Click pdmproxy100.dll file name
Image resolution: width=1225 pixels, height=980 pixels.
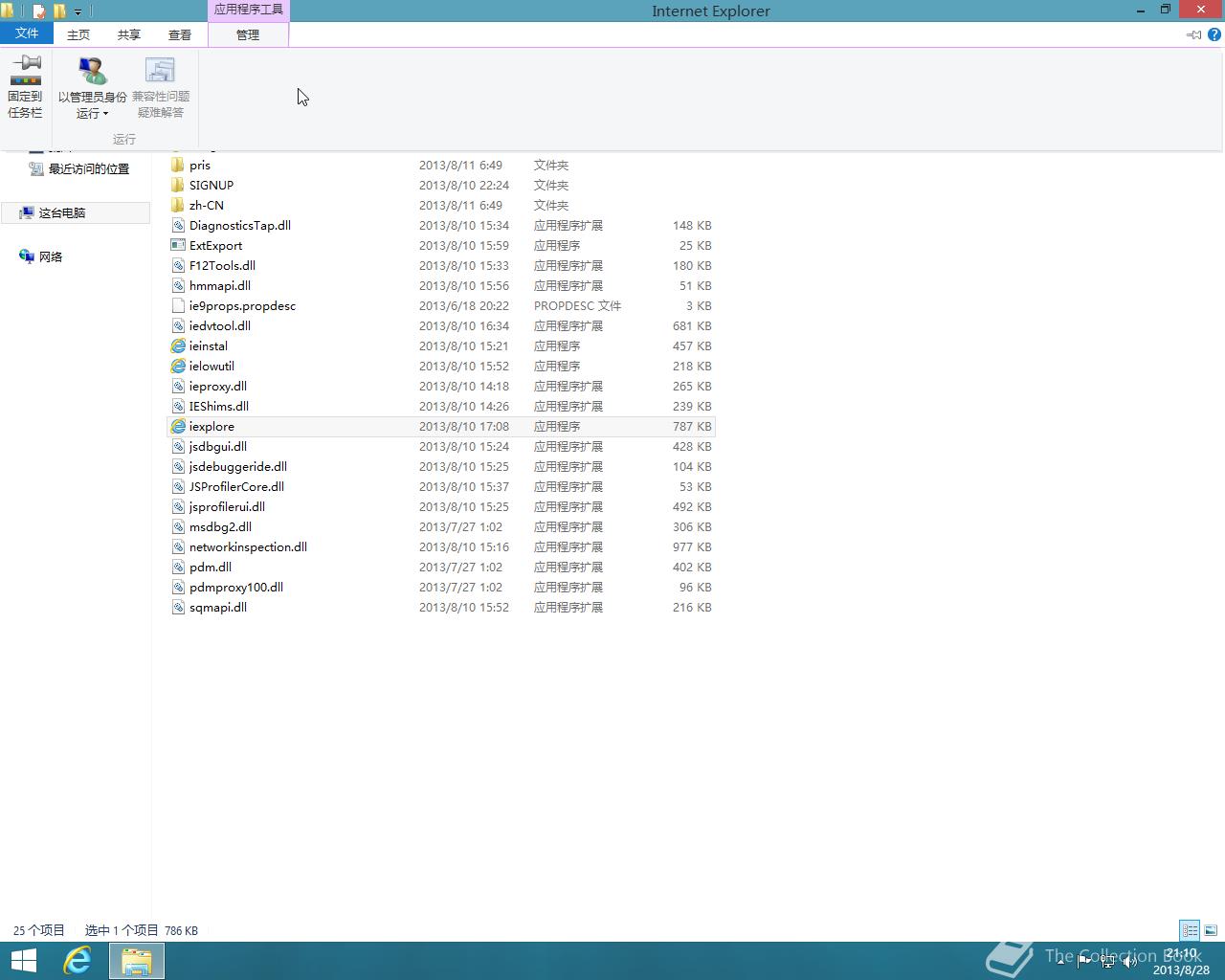pyautogui.click(x=236, y=588)
